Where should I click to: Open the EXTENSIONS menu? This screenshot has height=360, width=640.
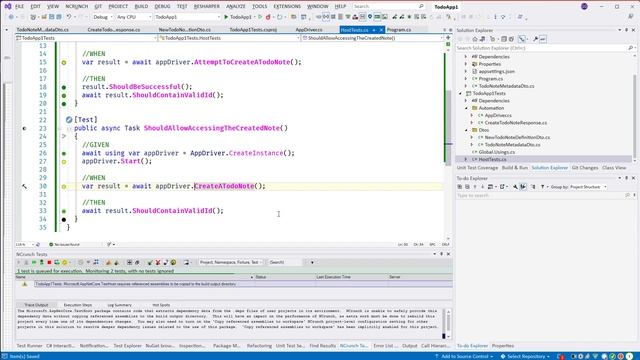pyautogui.click(x=287, y=7)
